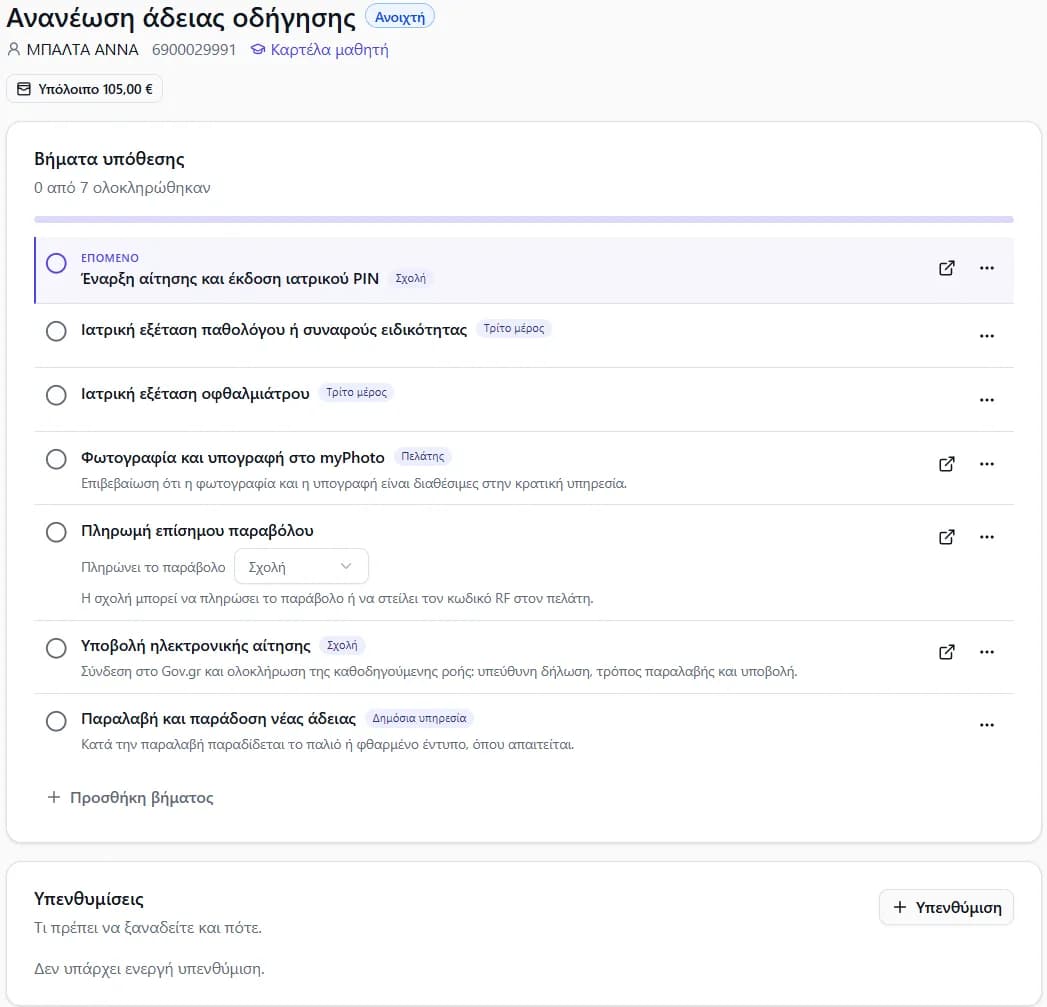Add a new step with Προσθήκη βήματος

130,797
